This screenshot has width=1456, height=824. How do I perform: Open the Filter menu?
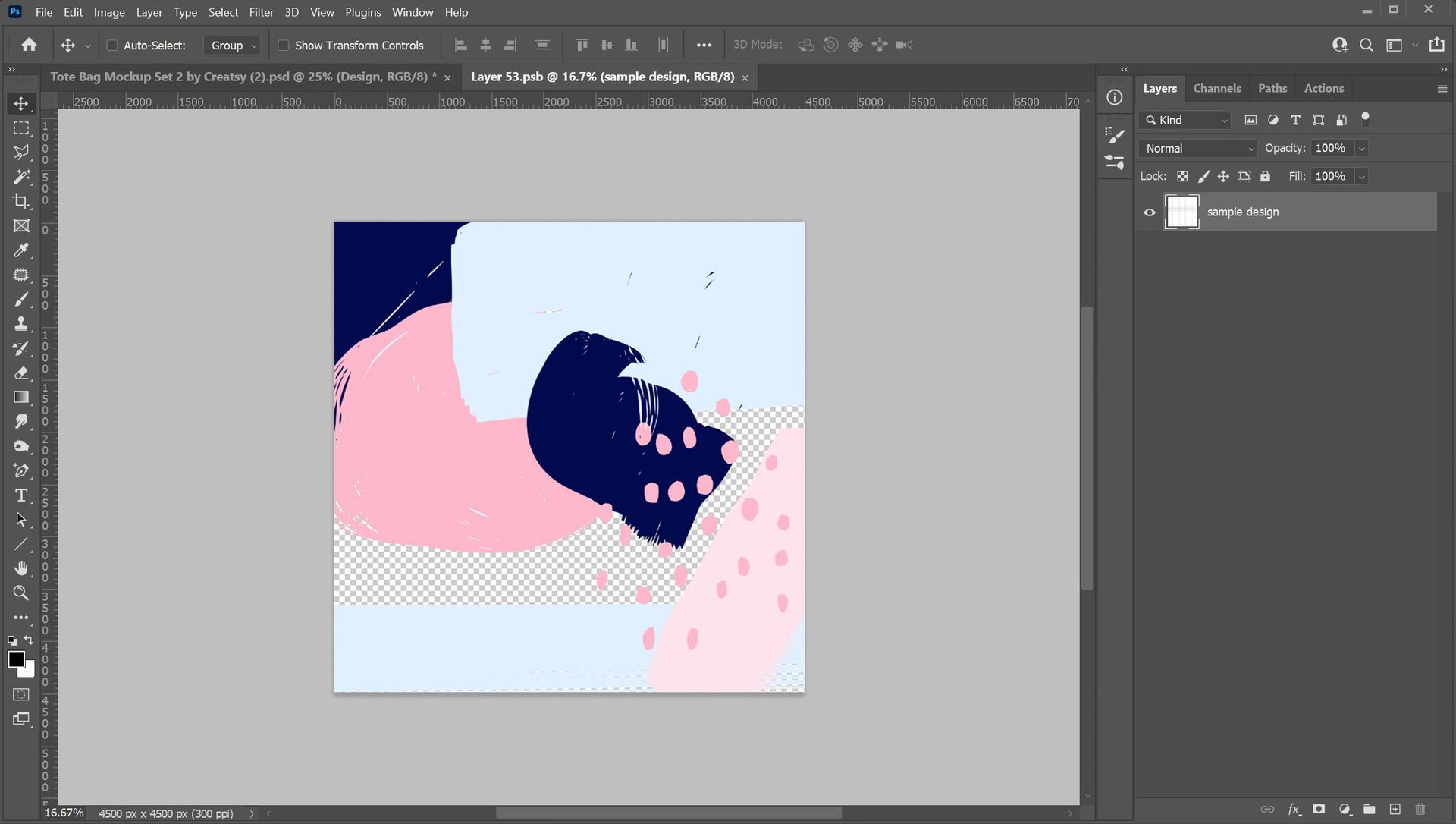tap(262, 12)
